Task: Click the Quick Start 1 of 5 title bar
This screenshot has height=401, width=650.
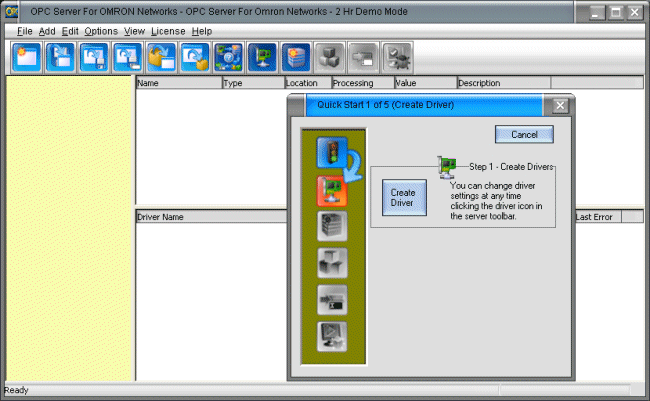Action: [x=424, y=105]
